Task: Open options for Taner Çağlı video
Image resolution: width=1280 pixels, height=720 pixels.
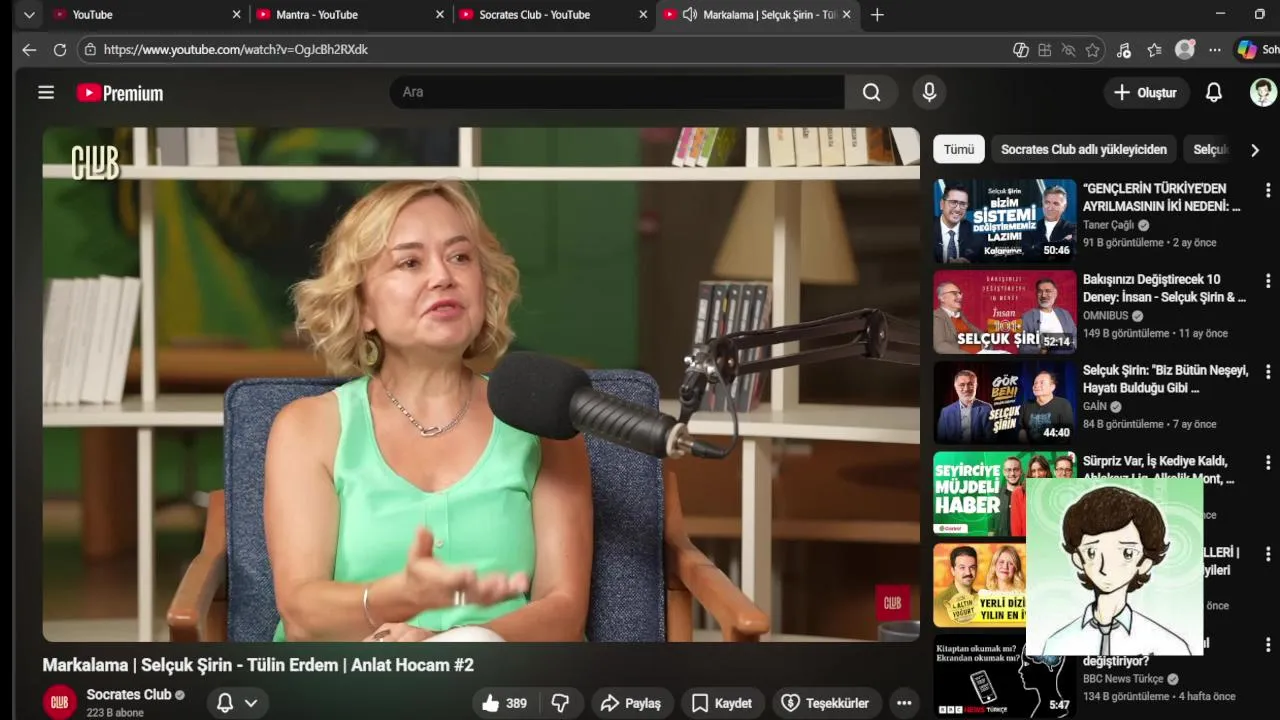Action: point(1267,190)
